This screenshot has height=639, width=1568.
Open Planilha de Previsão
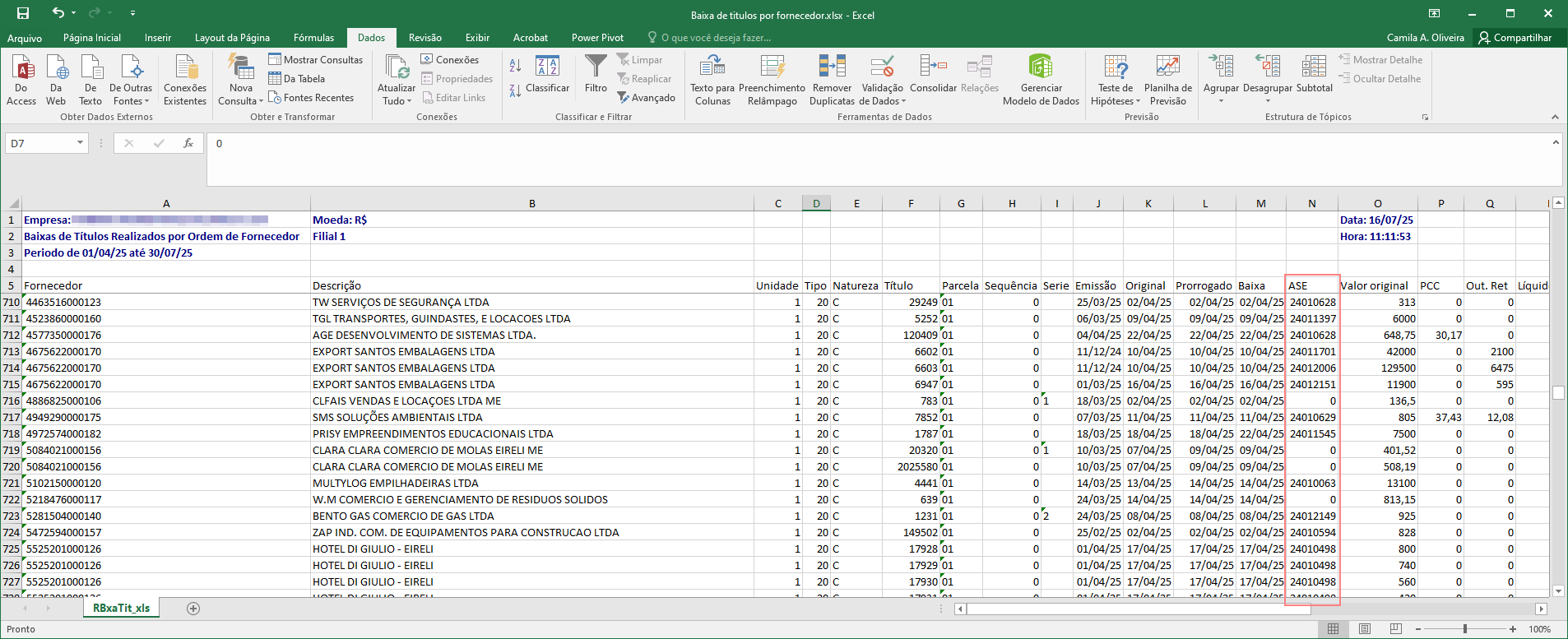(1168, 80)
